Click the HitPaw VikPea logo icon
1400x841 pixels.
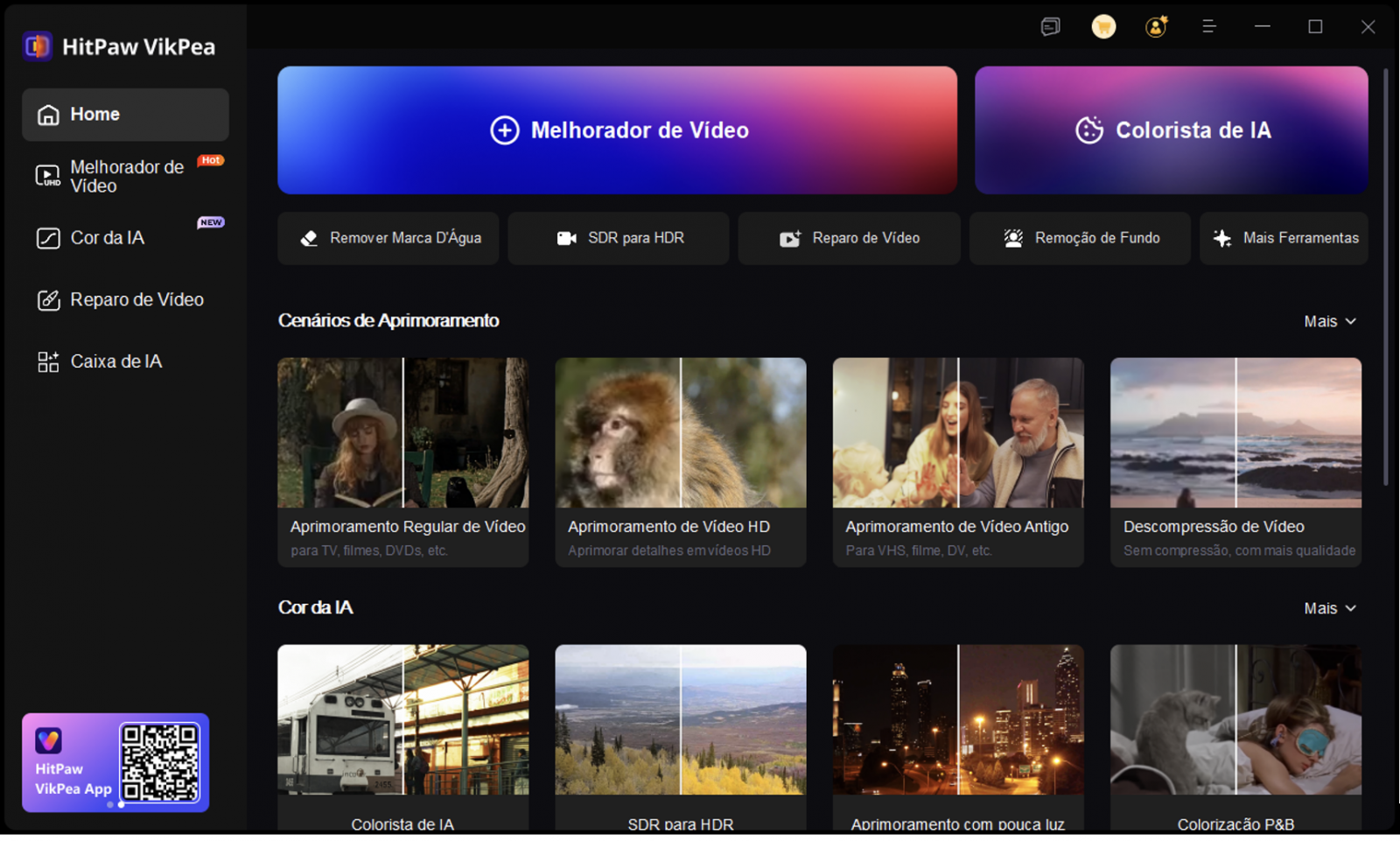click(38, 46)
